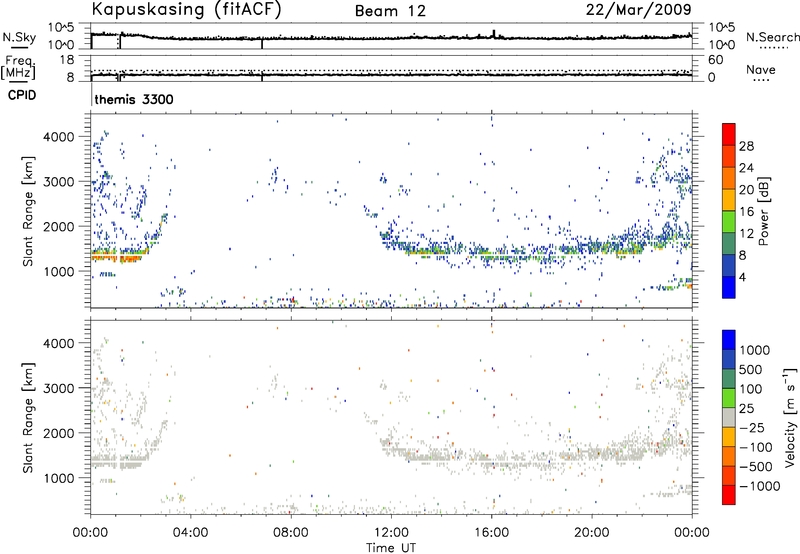
Task: Click 'Slant Range [km]' label of power panel
Action: [x=28, y=211]
